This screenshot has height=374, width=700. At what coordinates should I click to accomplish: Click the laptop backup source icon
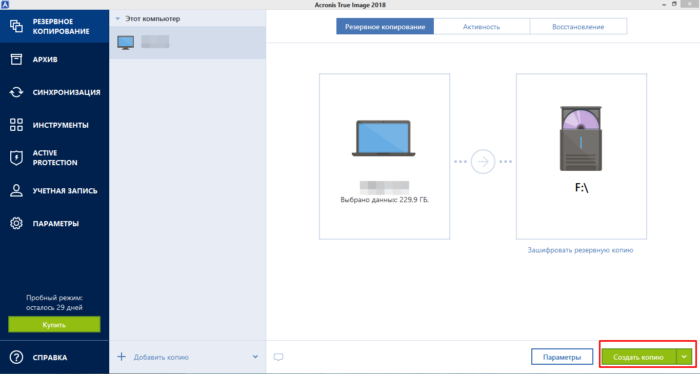pos(383,138)
